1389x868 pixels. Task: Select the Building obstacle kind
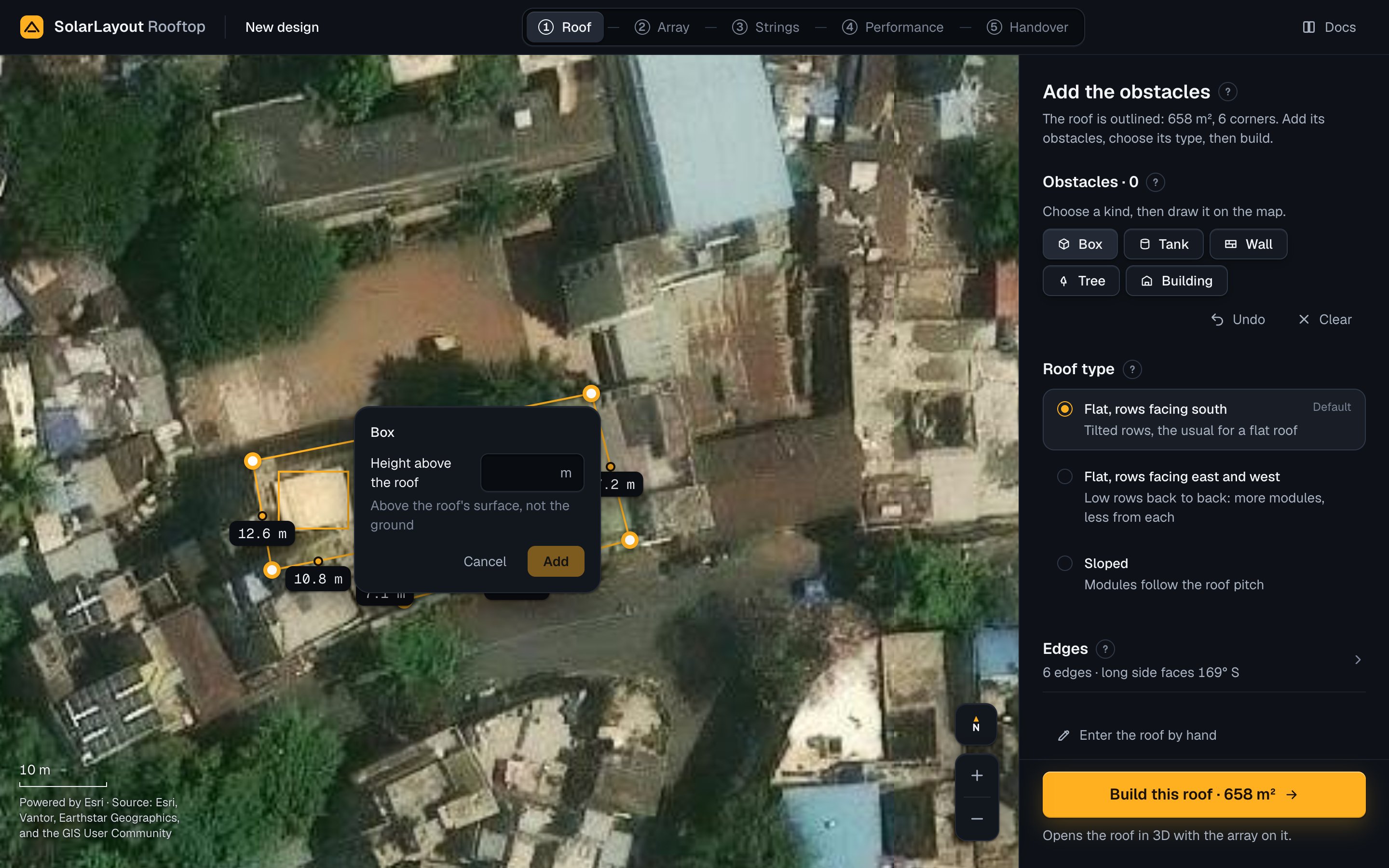1177,281
